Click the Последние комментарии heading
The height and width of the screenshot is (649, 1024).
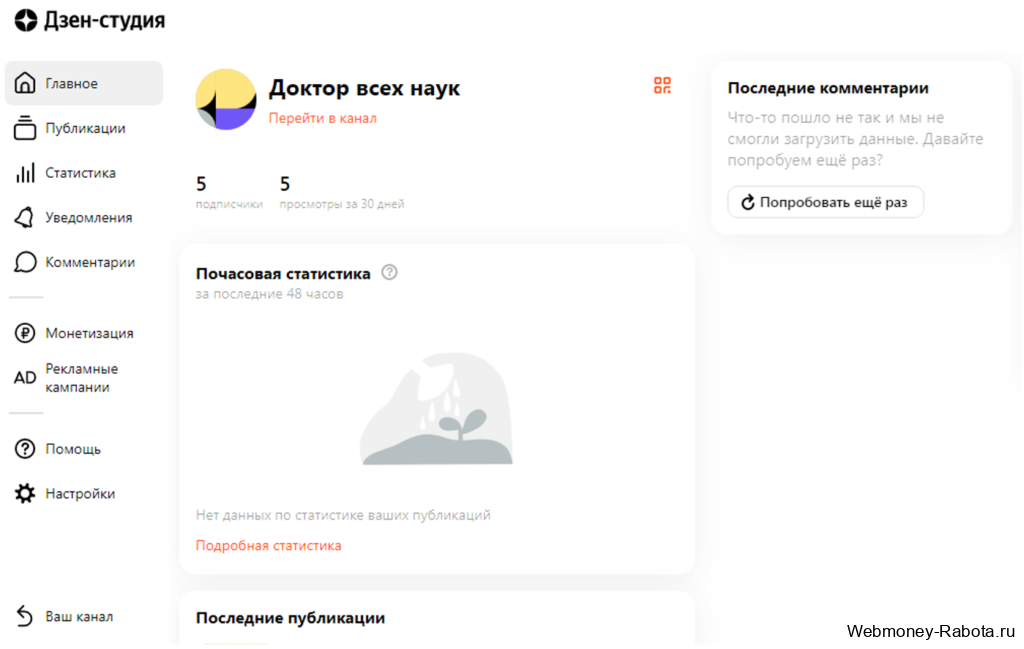(x=828, y=88)
